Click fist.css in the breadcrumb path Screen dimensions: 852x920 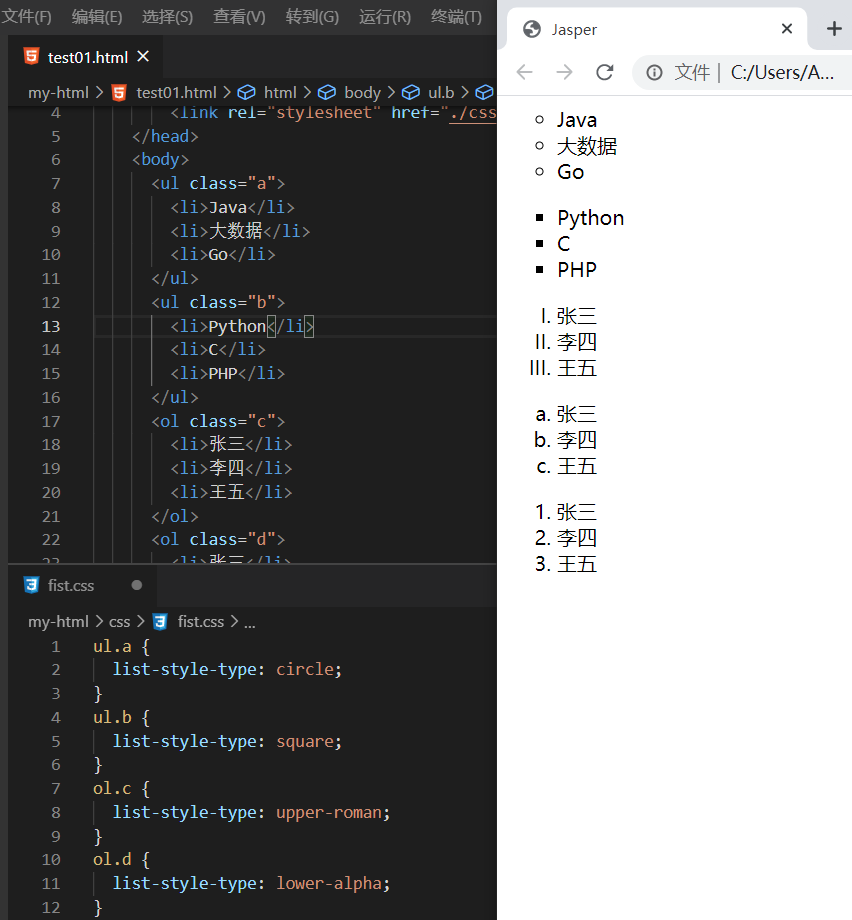201,621
